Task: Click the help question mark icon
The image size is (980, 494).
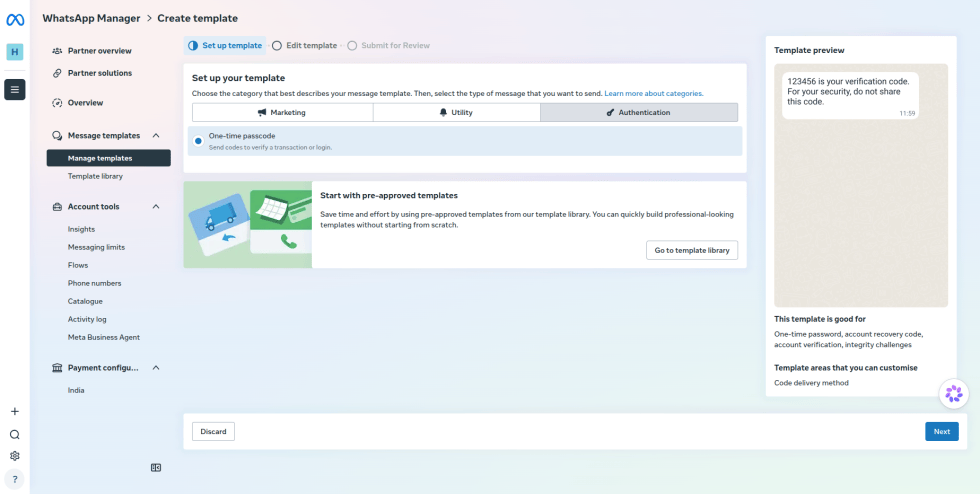Action: 15,480
